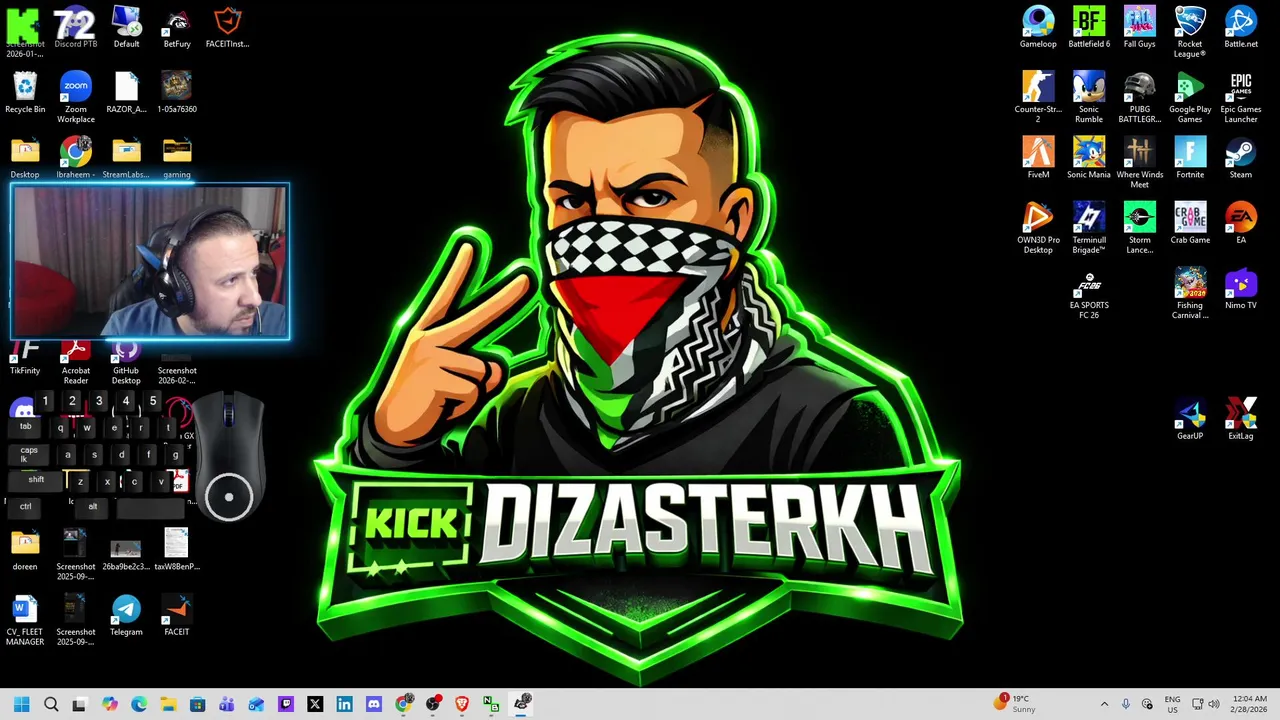This screenshot has height=720, width=1280.
Task: Select the Counter-Strike 2 shortcut
Action: (x=1038, y=98)
